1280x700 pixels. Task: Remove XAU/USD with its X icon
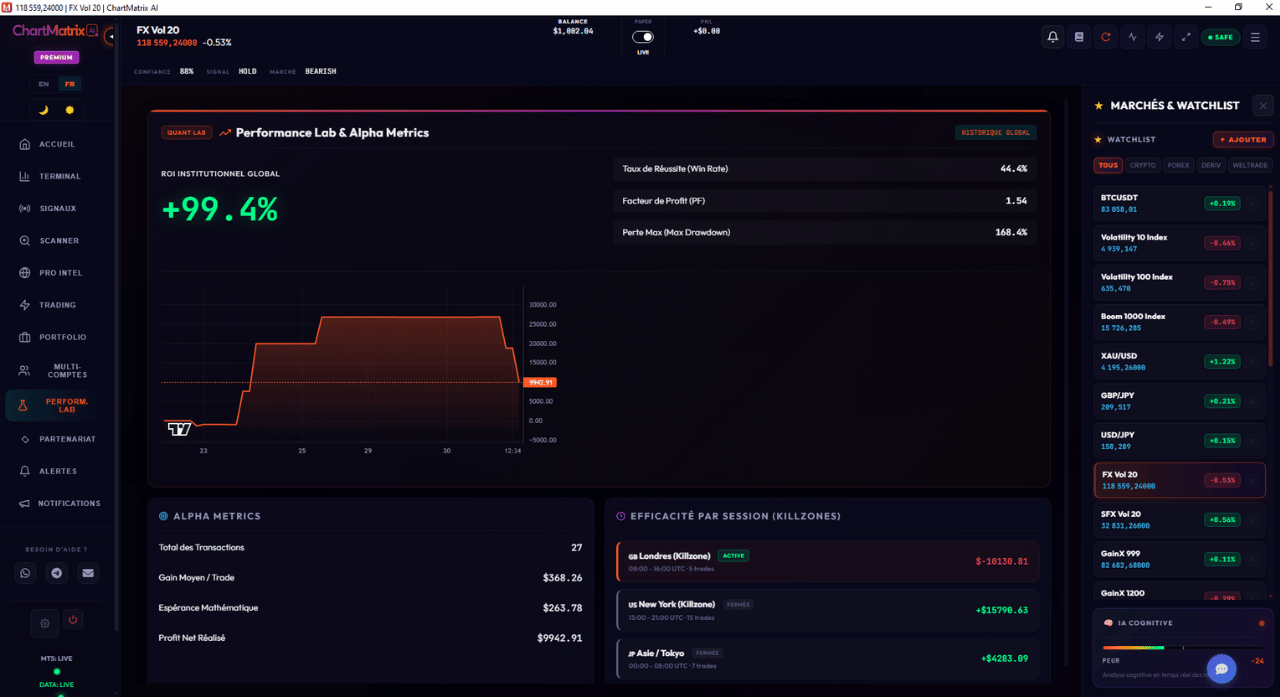[1252, 361]
